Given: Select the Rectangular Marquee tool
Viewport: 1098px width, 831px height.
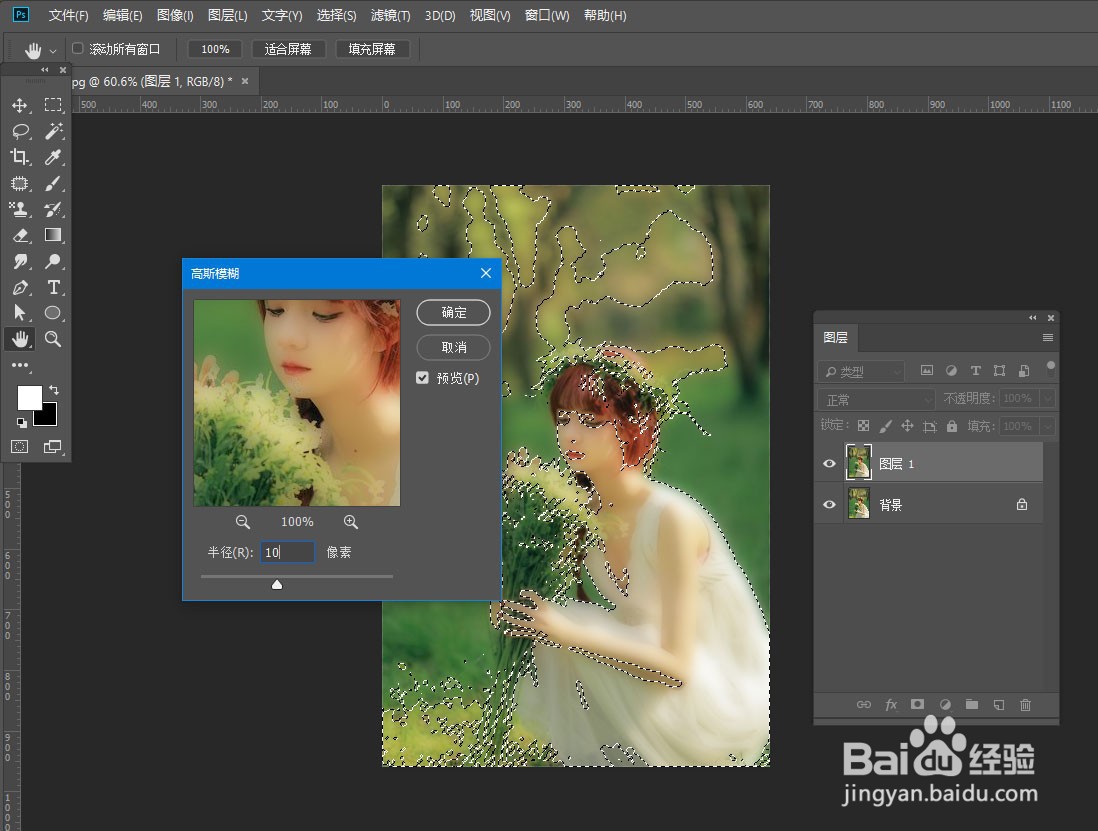Looking at the screenshot, I should pos(53,105).
